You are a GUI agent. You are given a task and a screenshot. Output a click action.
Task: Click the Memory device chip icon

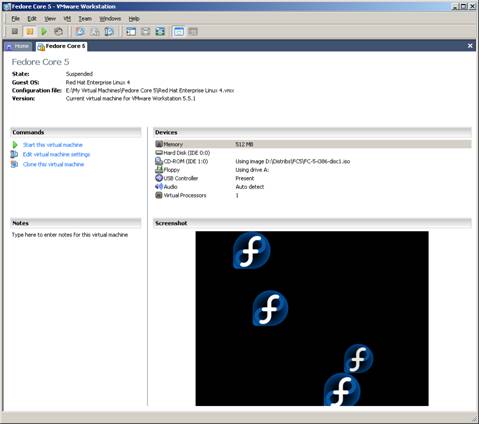[159, 144]
